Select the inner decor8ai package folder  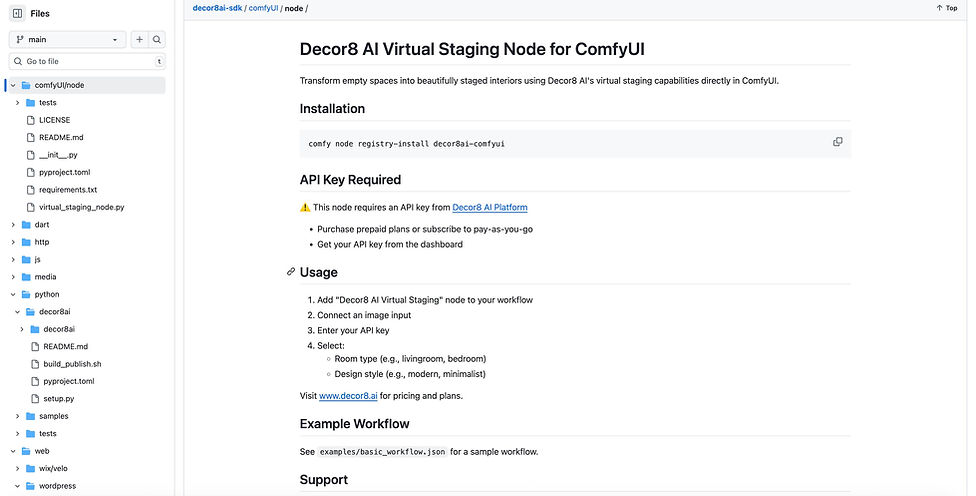pyautogui.click(x=59, y=329)
